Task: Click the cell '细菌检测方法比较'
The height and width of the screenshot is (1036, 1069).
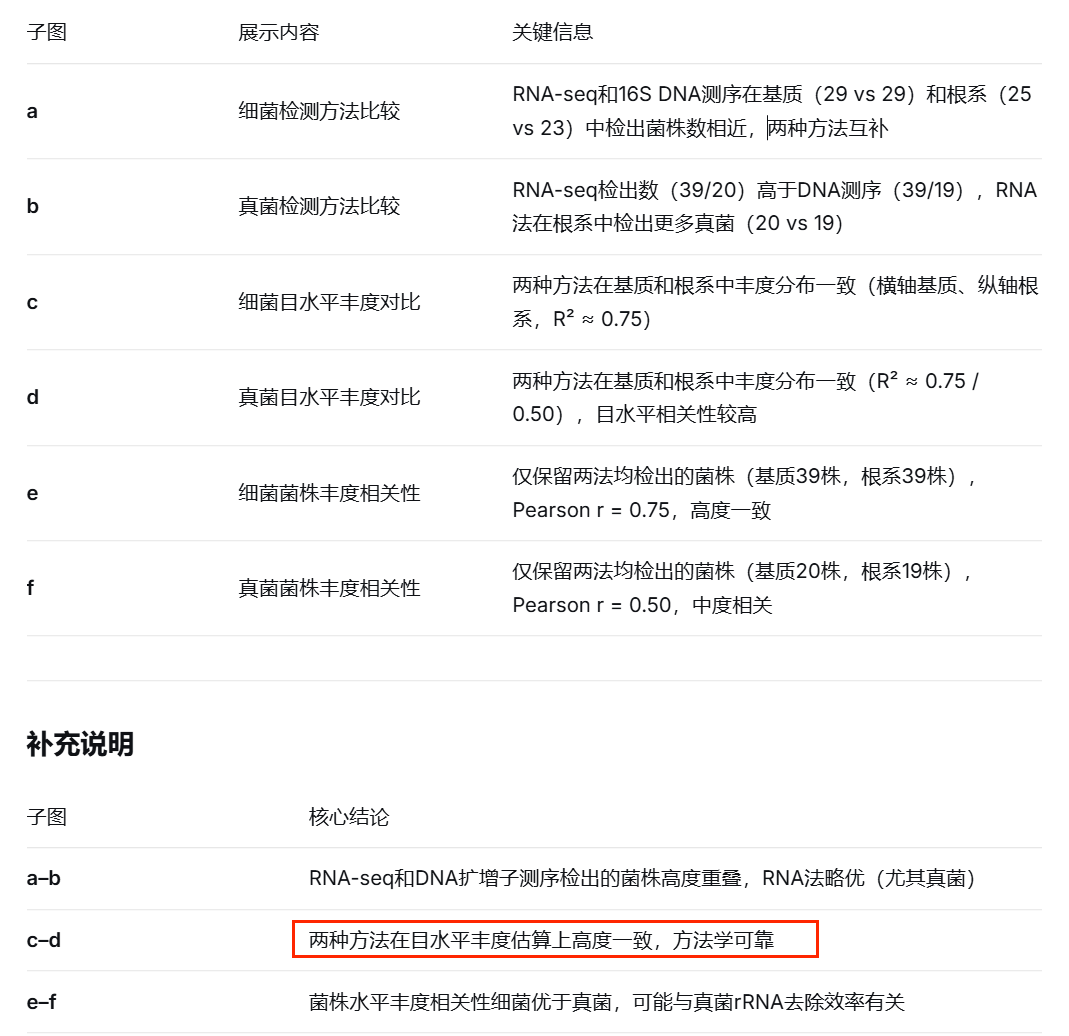Action: [318, 111]
